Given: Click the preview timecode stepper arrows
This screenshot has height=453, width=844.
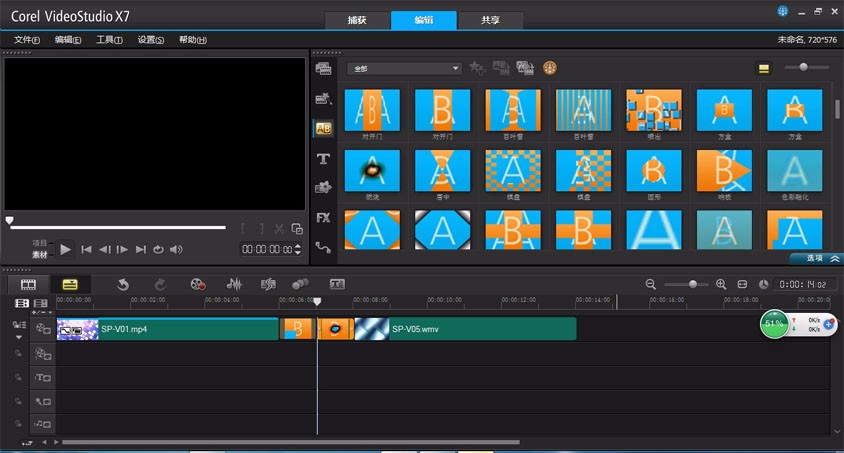Looking at the screenshot, I should tap(298, 249).
